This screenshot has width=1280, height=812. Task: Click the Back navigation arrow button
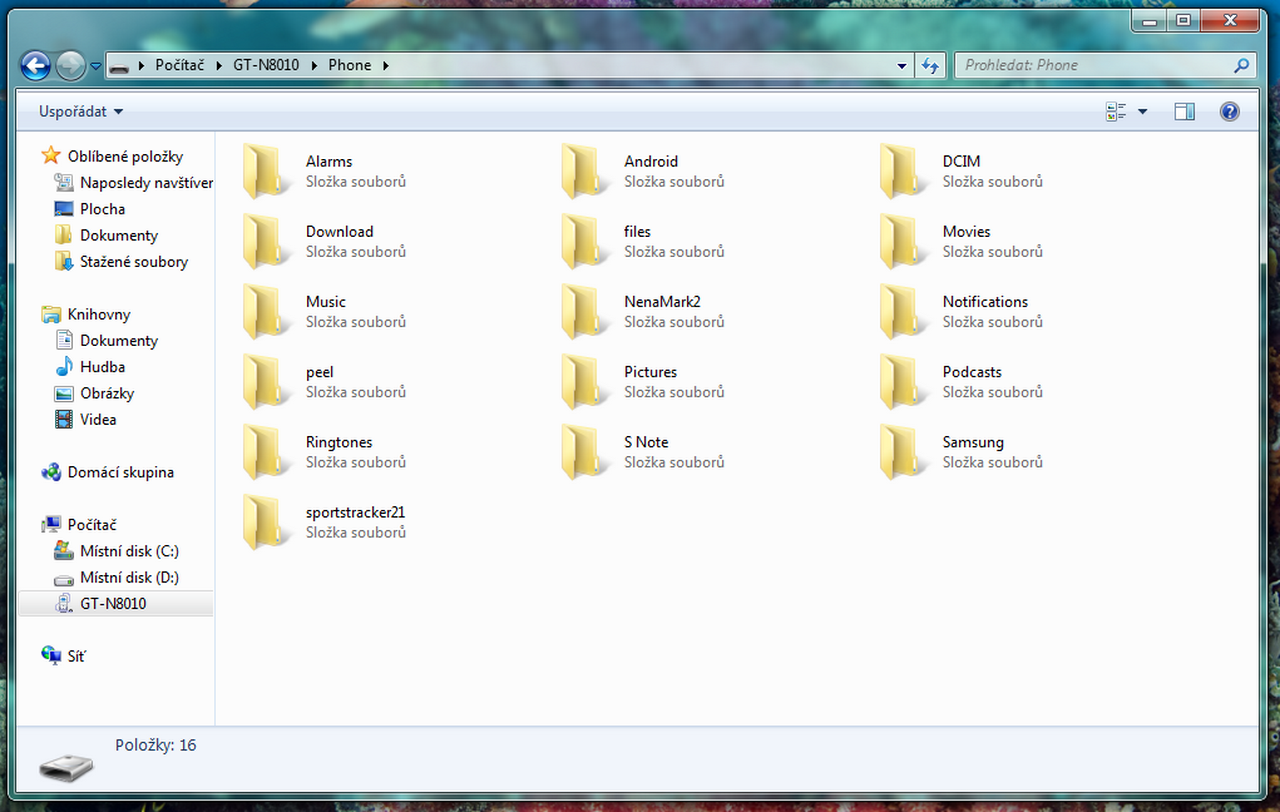tap(36, 66)
